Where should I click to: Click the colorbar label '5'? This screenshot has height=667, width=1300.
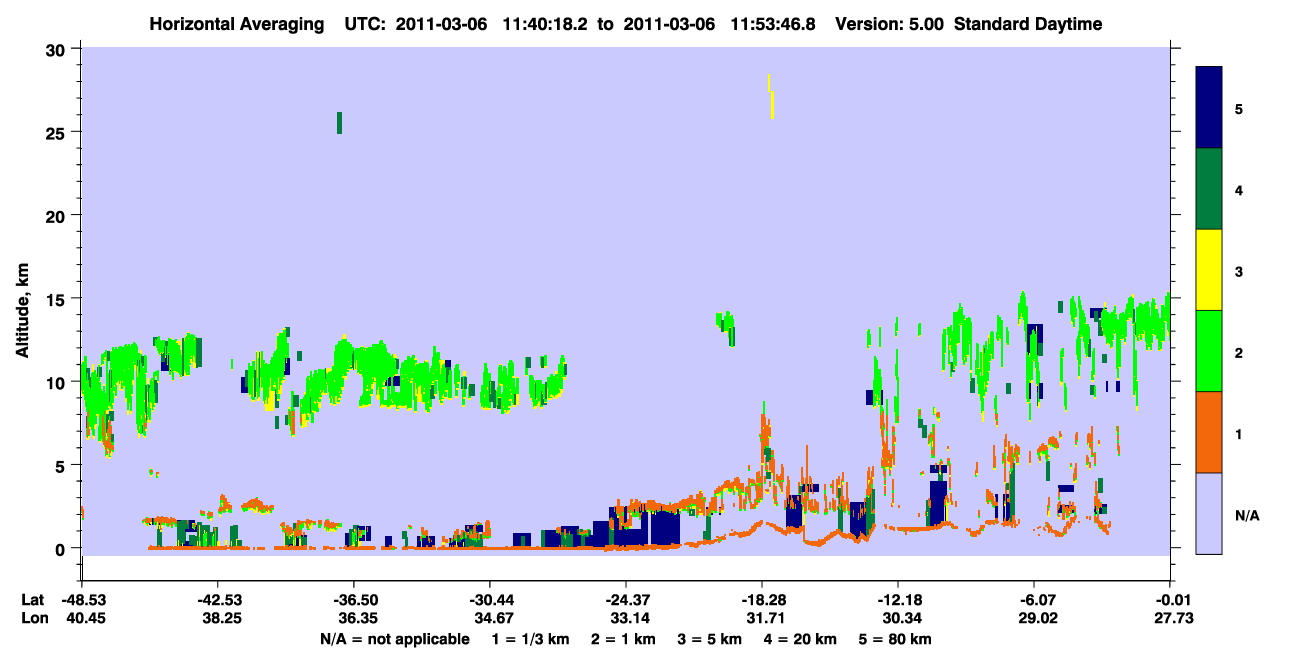point(1239,108)
